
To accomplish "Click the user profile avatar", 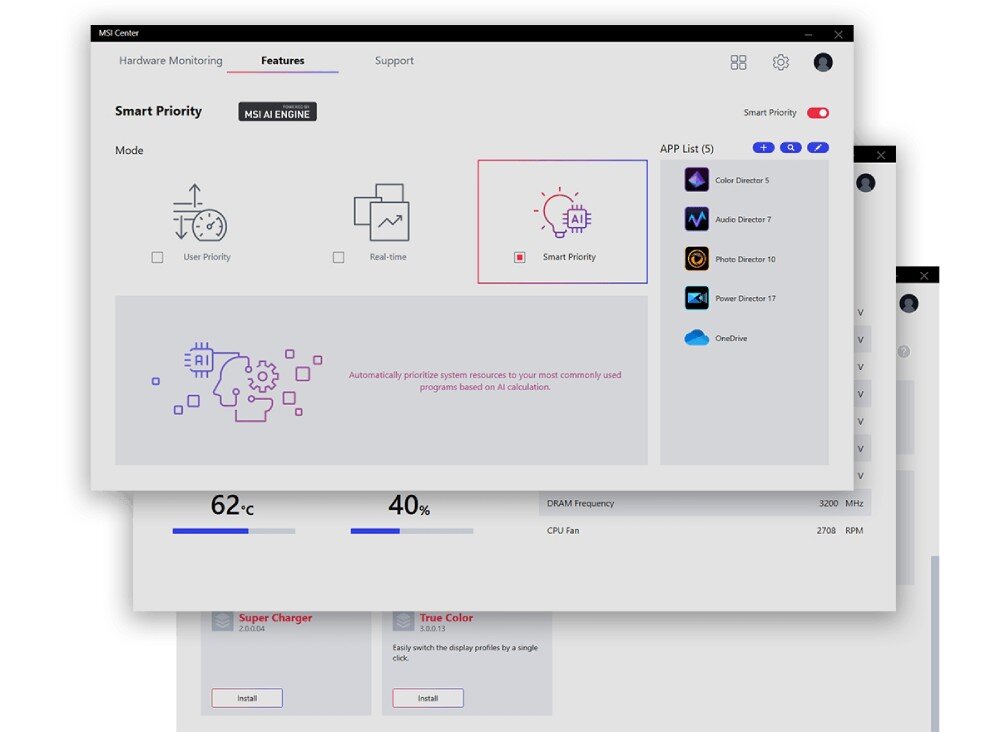I will [x=823, y=62].
